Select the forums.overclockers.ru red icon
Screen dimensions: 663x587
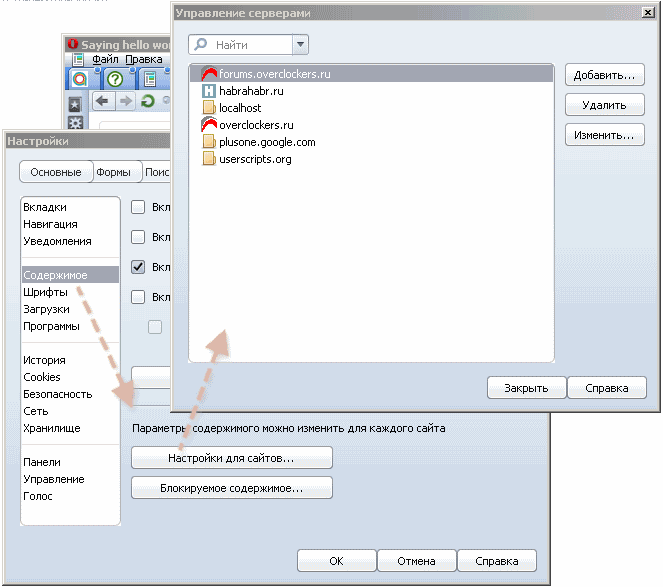(x=209, y=74)
